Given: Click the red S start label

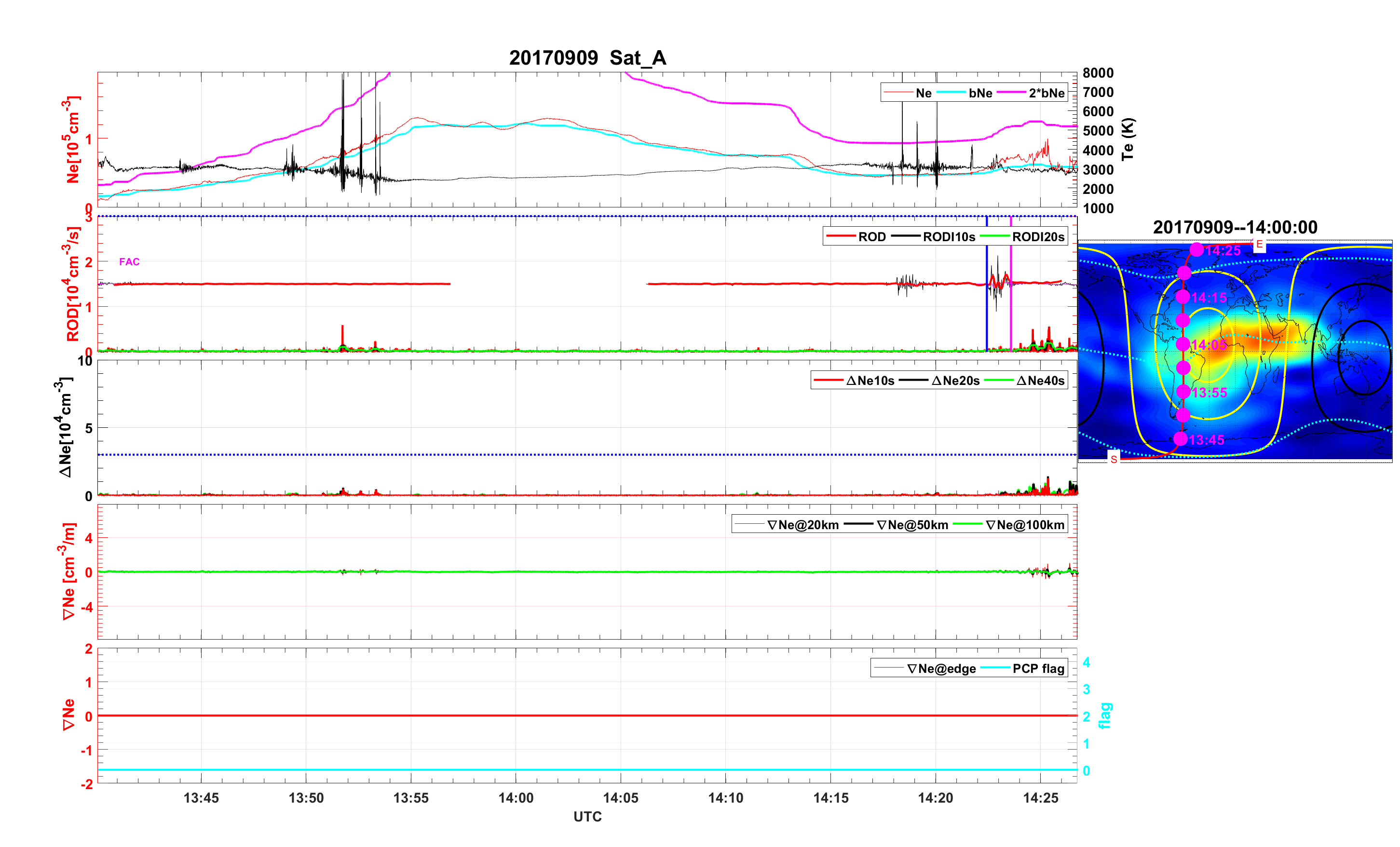Looking at the screenshot, I should click(x=1114, y=459).
